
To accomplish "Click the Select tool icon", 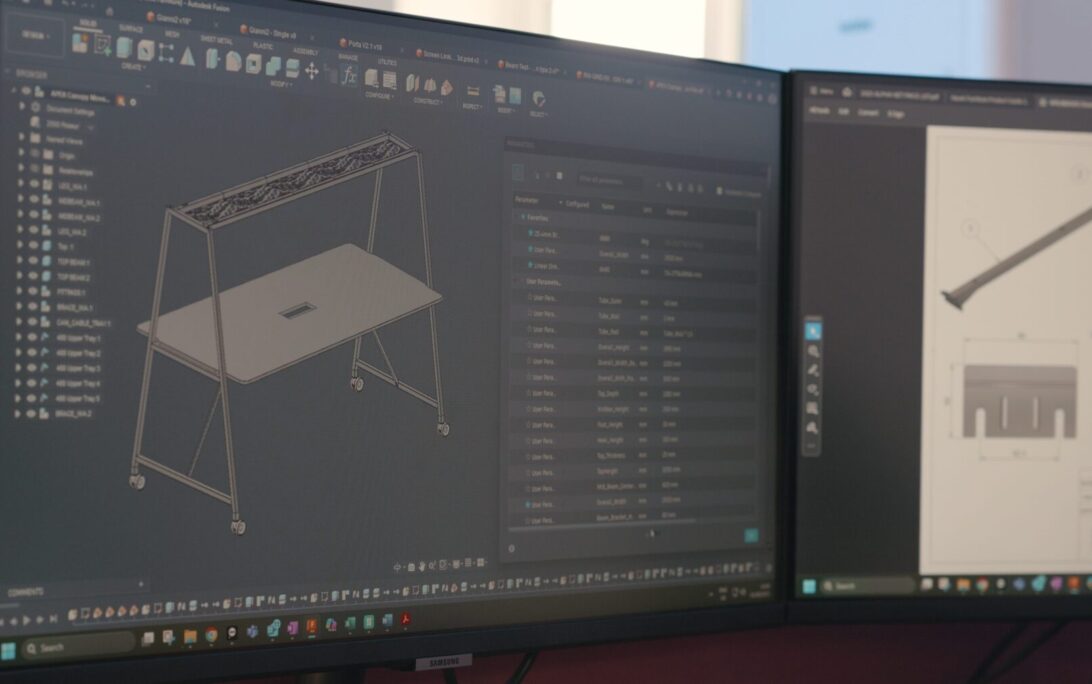I will (x=538, y=99).
